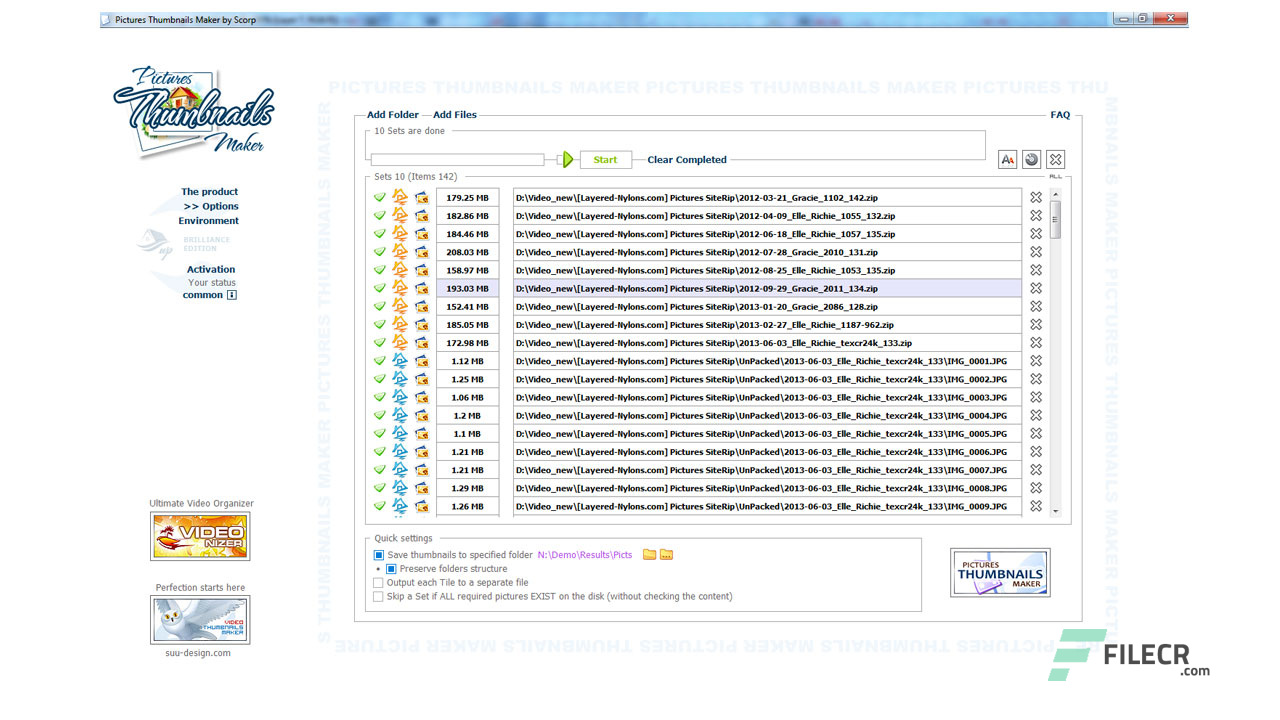
Task: Click the '172.98 MB' size cell
Action: tap(467, 343)
